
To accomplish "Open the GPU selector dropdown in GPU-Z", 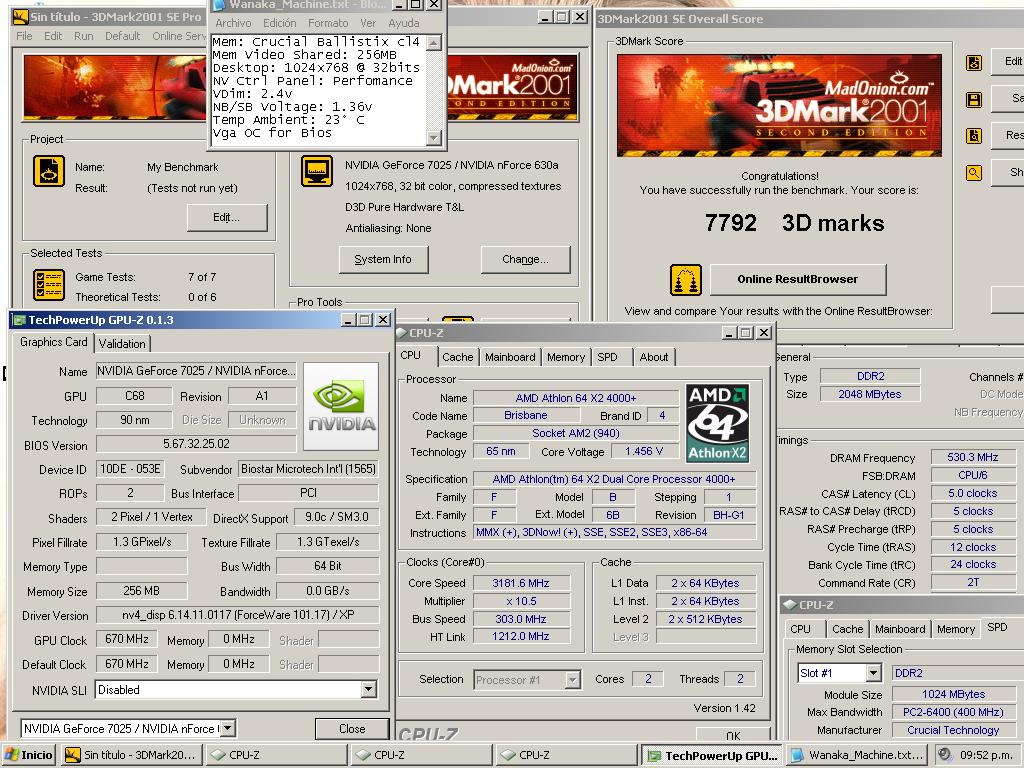I will pos(227,728).
